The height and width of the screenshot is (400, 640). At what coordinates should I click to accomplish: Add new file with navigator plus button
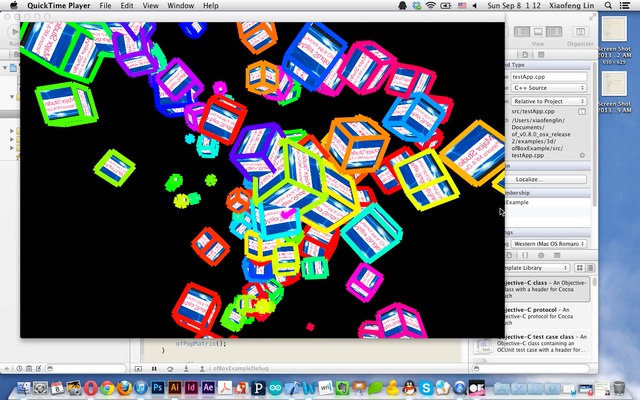click(x=7, y=369)
